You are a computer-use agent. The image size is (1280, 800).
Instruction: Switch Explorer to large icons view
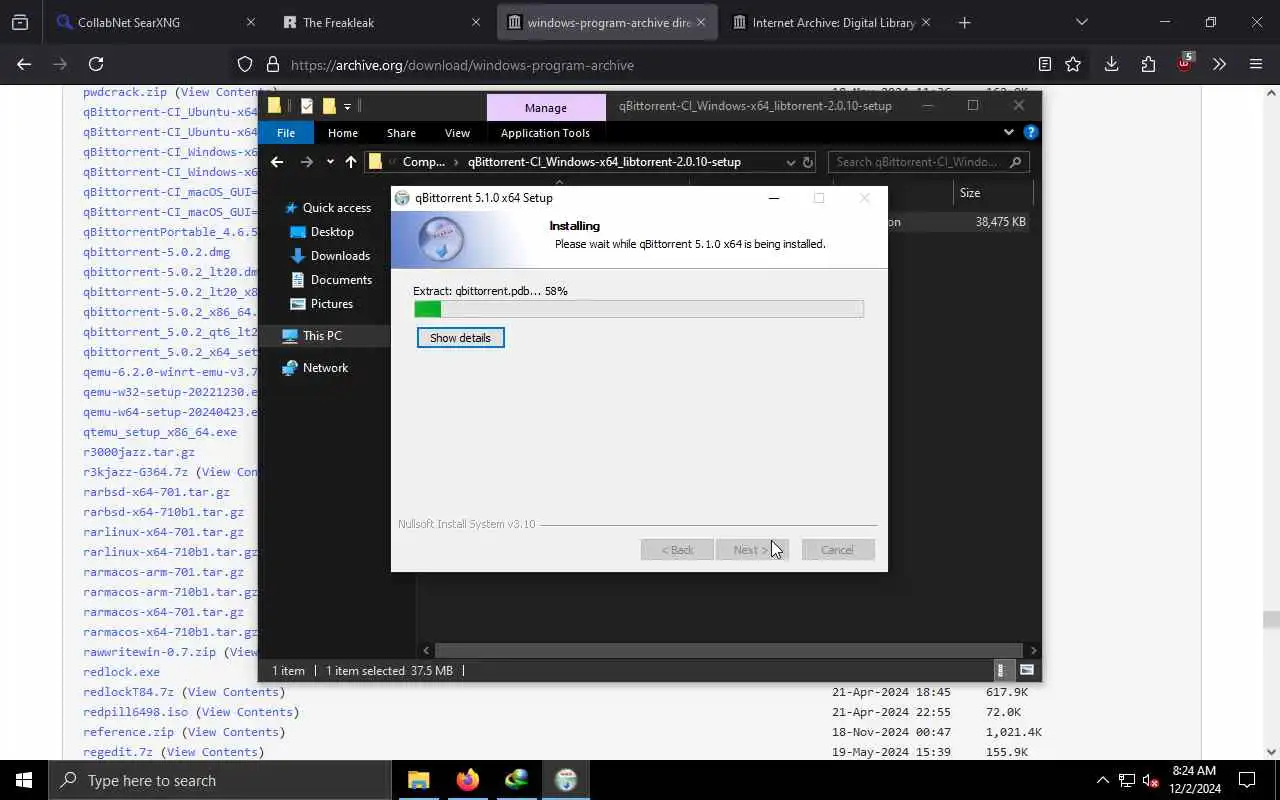coord(1027,670)
